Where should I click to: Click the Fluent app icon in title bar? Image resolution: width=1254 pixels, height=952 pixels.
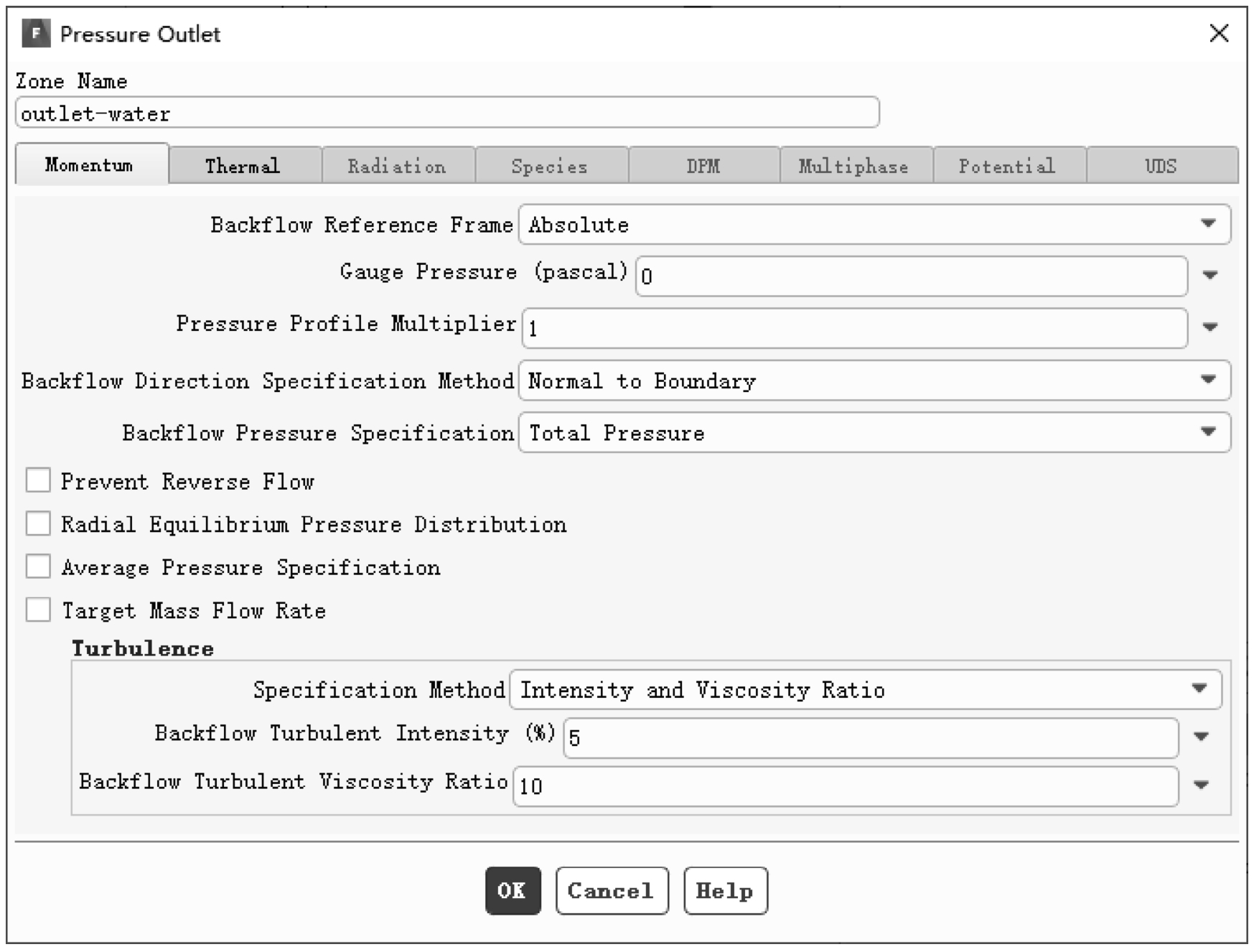pos(36,33)
